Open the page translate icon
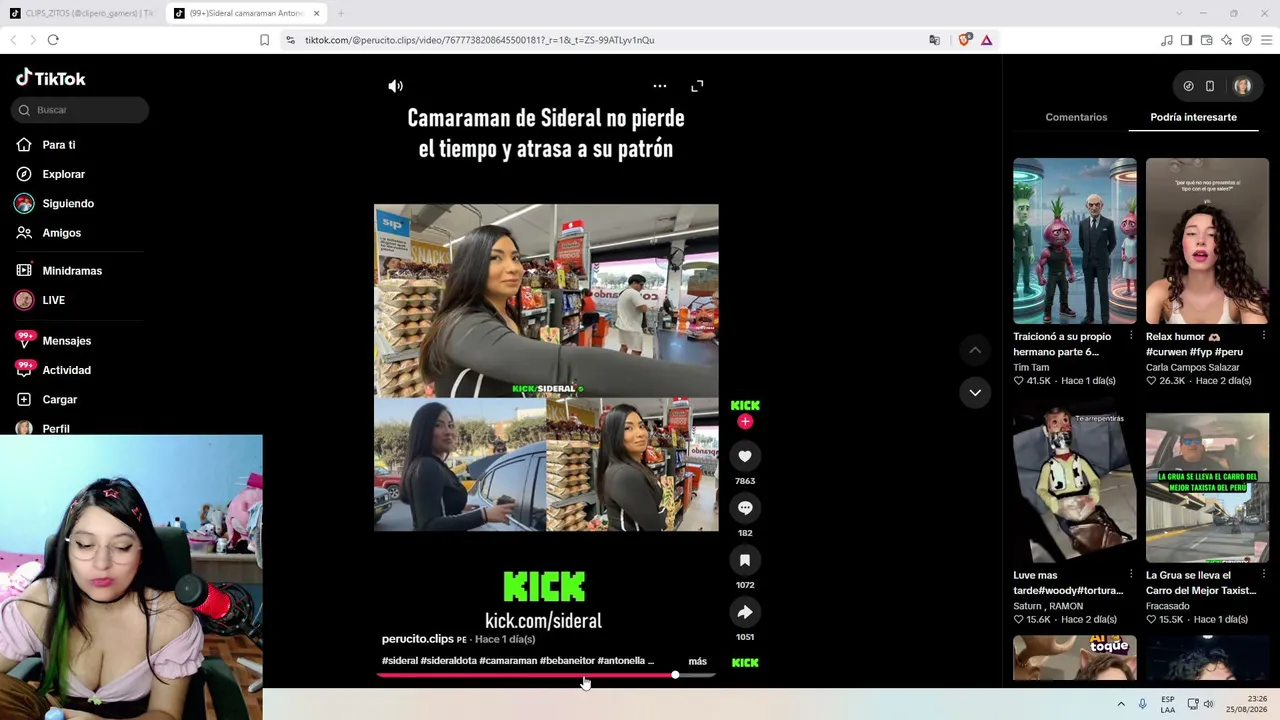The image size is (1280, 720). pyautogui.click(x=934, y=40)
